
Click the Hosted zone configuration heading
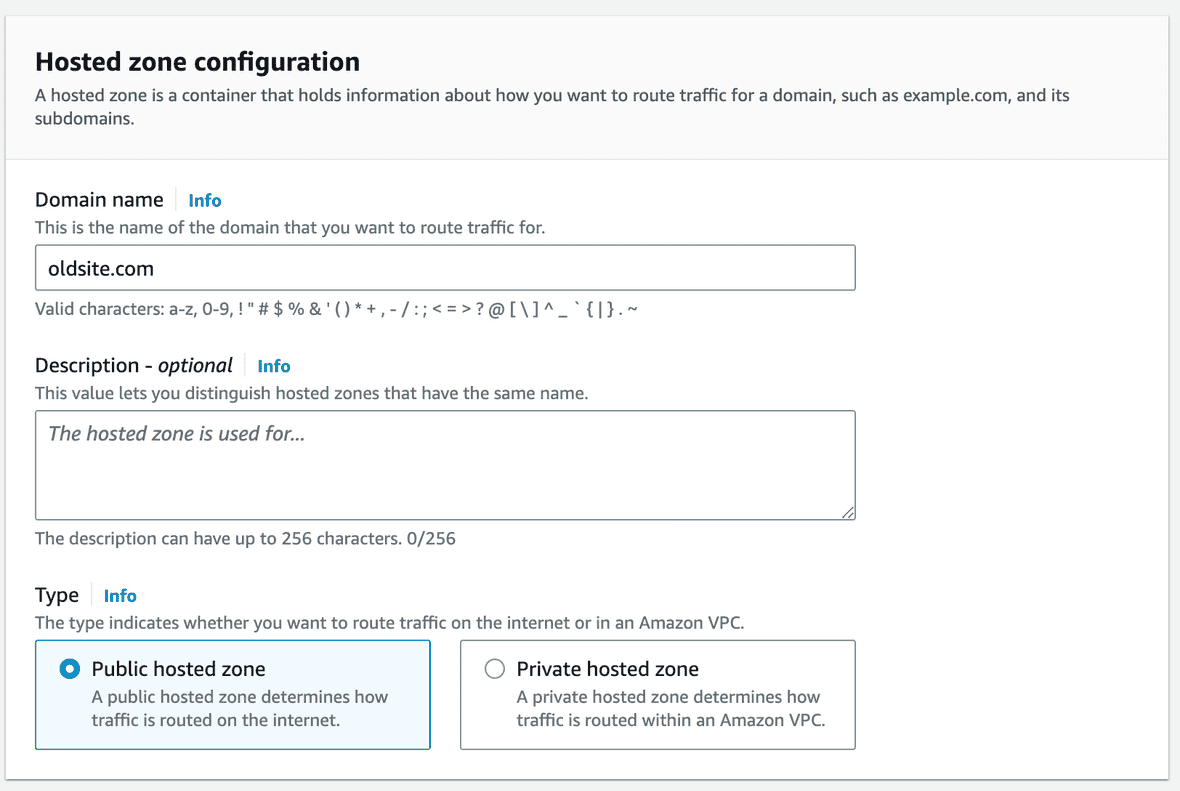click(x=197, y=61)
